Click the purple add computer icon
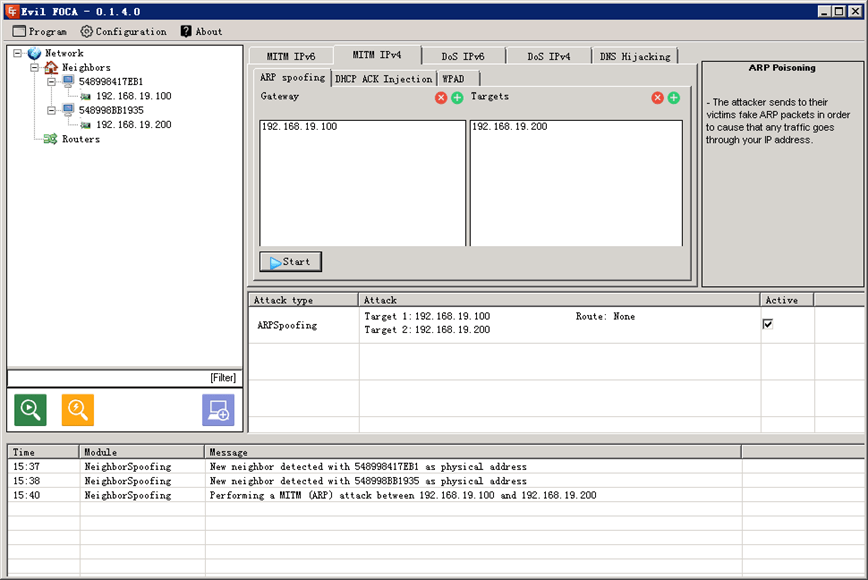The width and height of the screenshot is (868, 580). pos(218,410)
